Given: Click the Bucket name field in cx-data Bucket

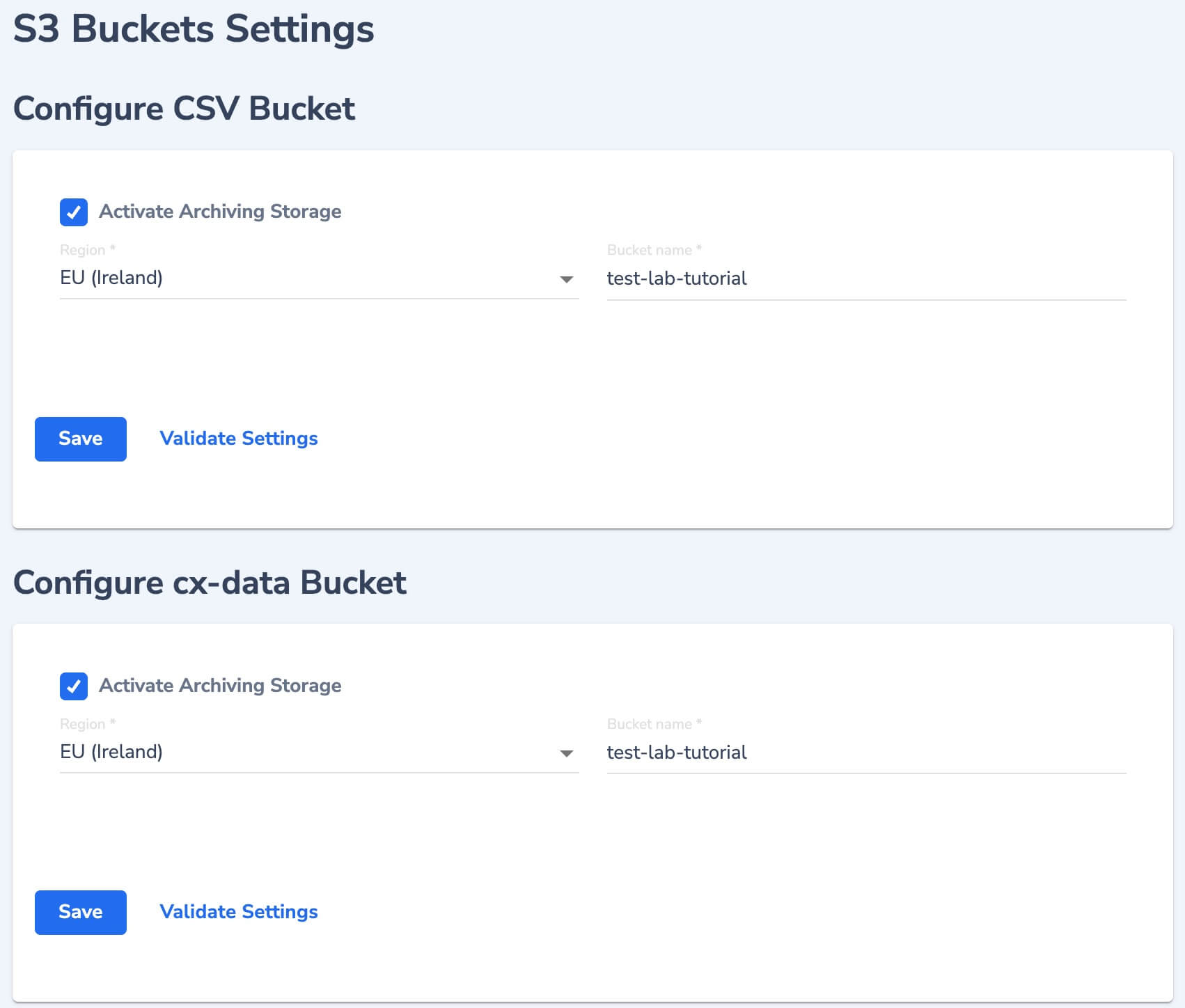Looking at the screenshot, I should [867, 753].
